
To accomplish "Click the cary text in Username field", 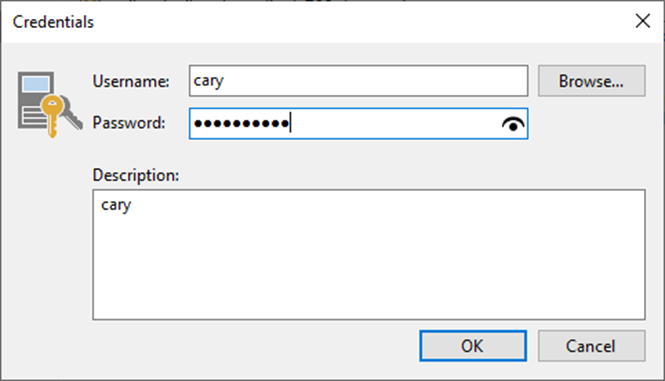I will pos(208,81).
